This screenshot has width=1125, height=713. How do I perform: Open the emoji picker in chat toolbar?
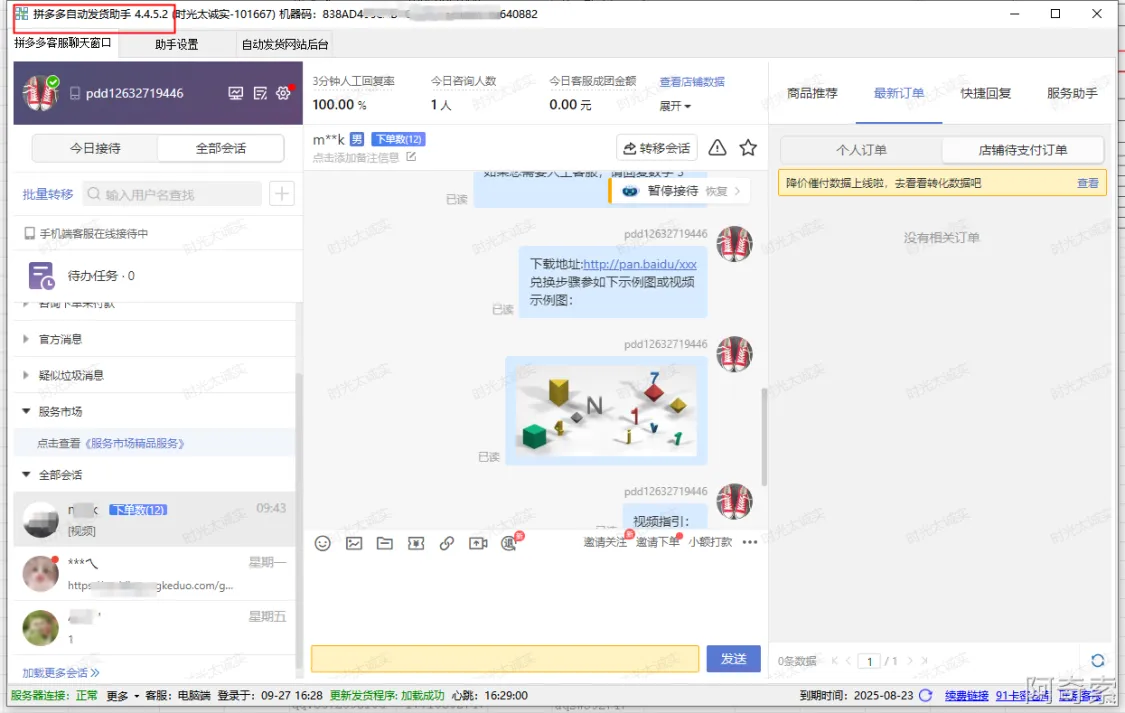[323, 543]
